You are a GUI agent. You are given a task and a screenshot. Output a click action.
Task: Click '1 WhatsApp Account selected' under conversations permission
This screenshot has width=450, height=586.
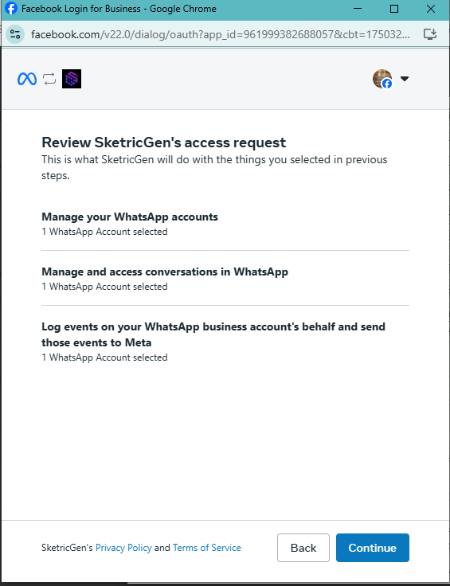click(104, 287)
